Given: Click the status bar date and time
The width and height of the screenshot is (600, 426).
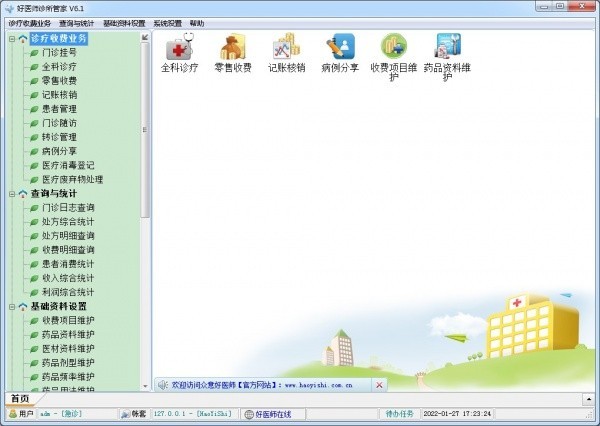Looking at the screenshot, I should point(457,414).
